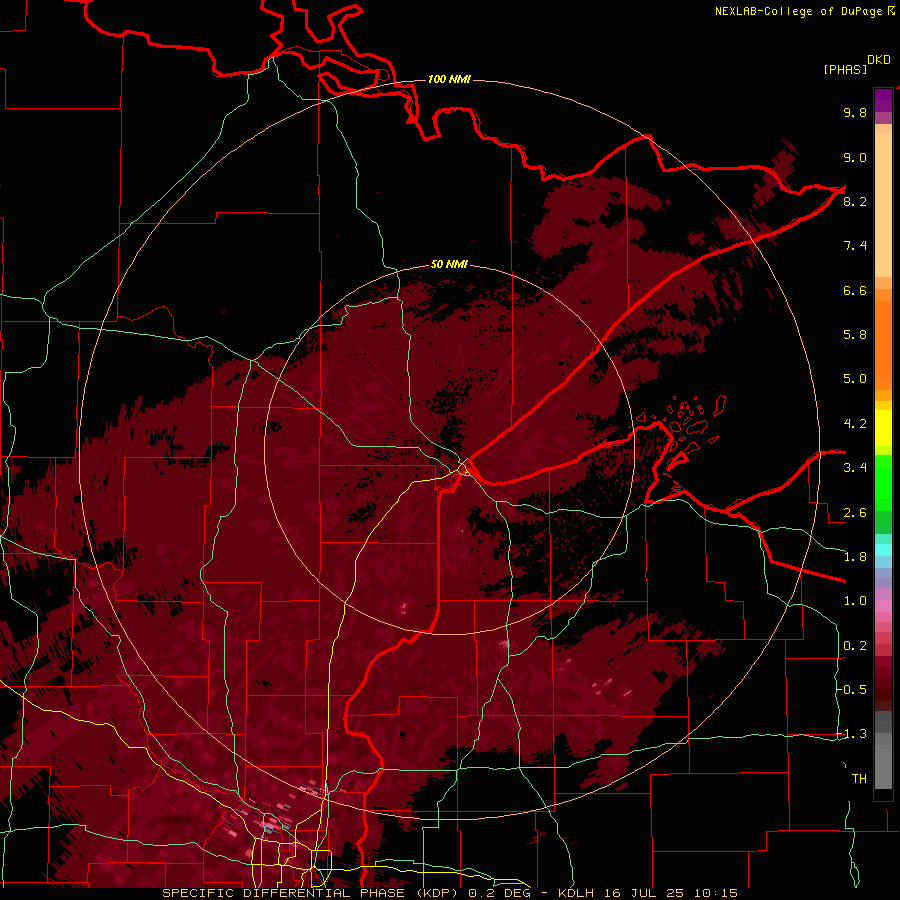This screenshot has width=900, height=900.
Task: Click the 6.6 value on the color scale
Action: (x=855, y=290)
